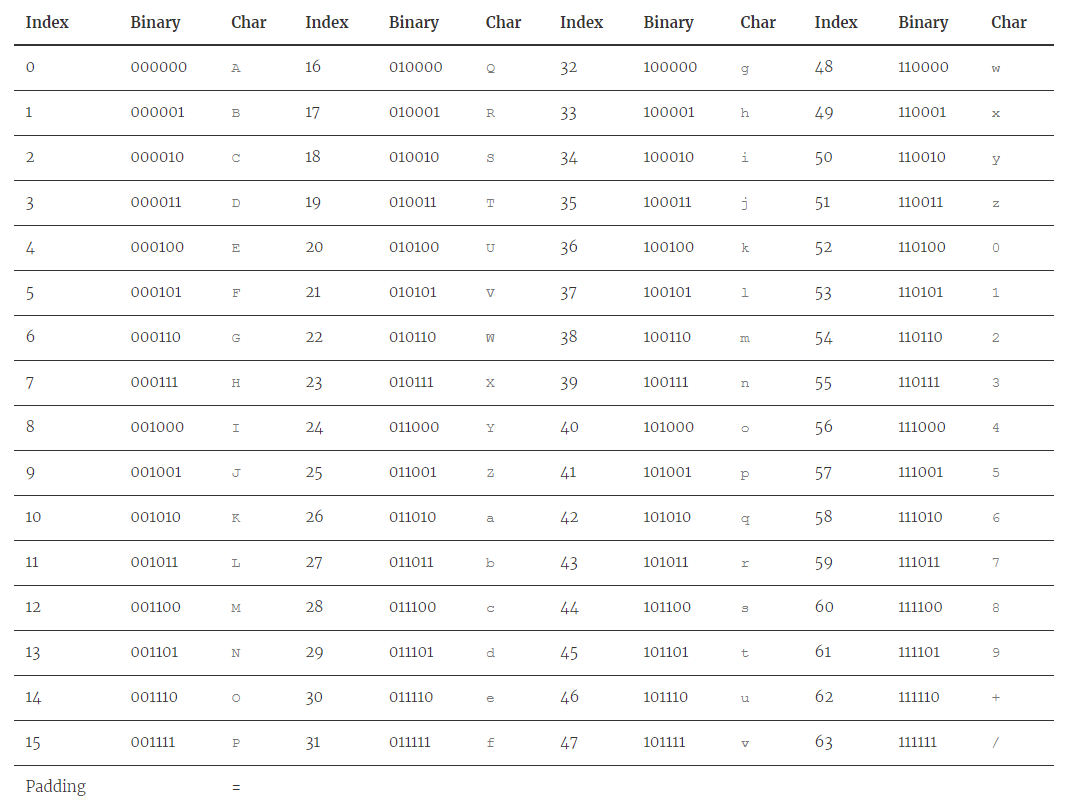Click the first Binary column header

click(155, 22)
